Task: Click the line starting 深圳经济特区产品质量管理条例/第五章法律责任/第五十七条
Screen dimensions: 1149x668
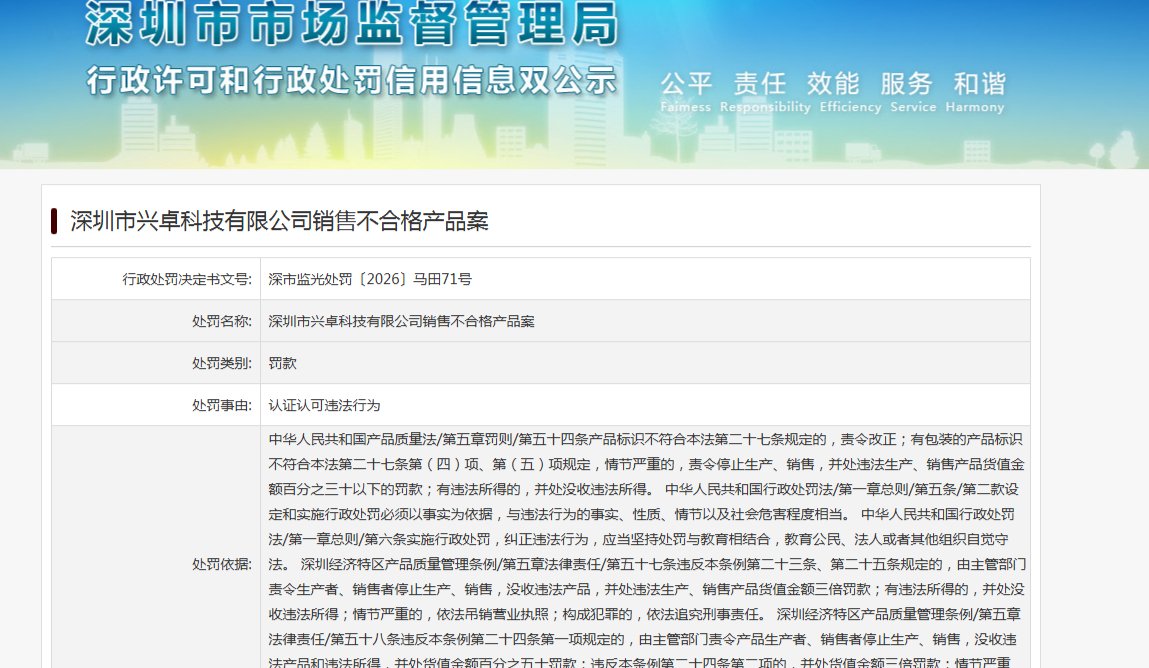Action: click(647, 564)
